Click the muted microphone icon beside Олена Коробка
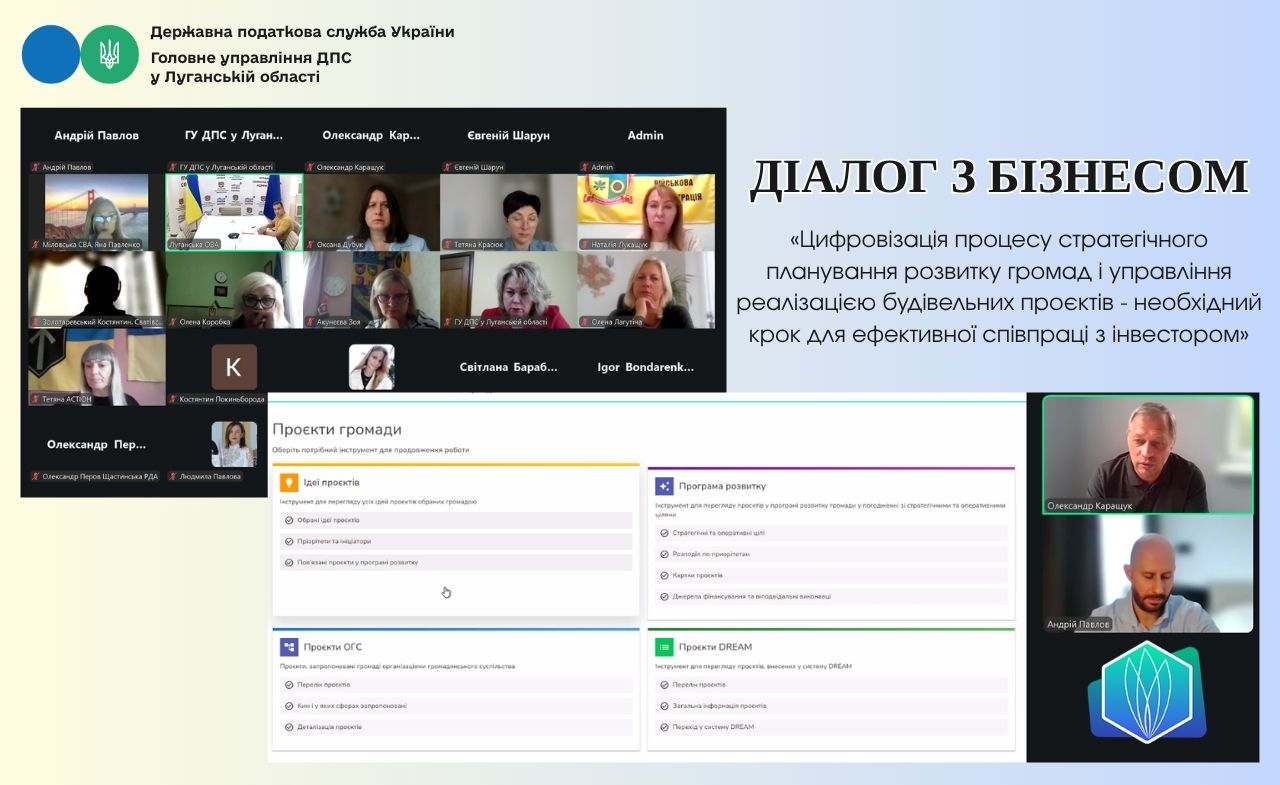1280x785 pixels. click(x=174, y=322)
